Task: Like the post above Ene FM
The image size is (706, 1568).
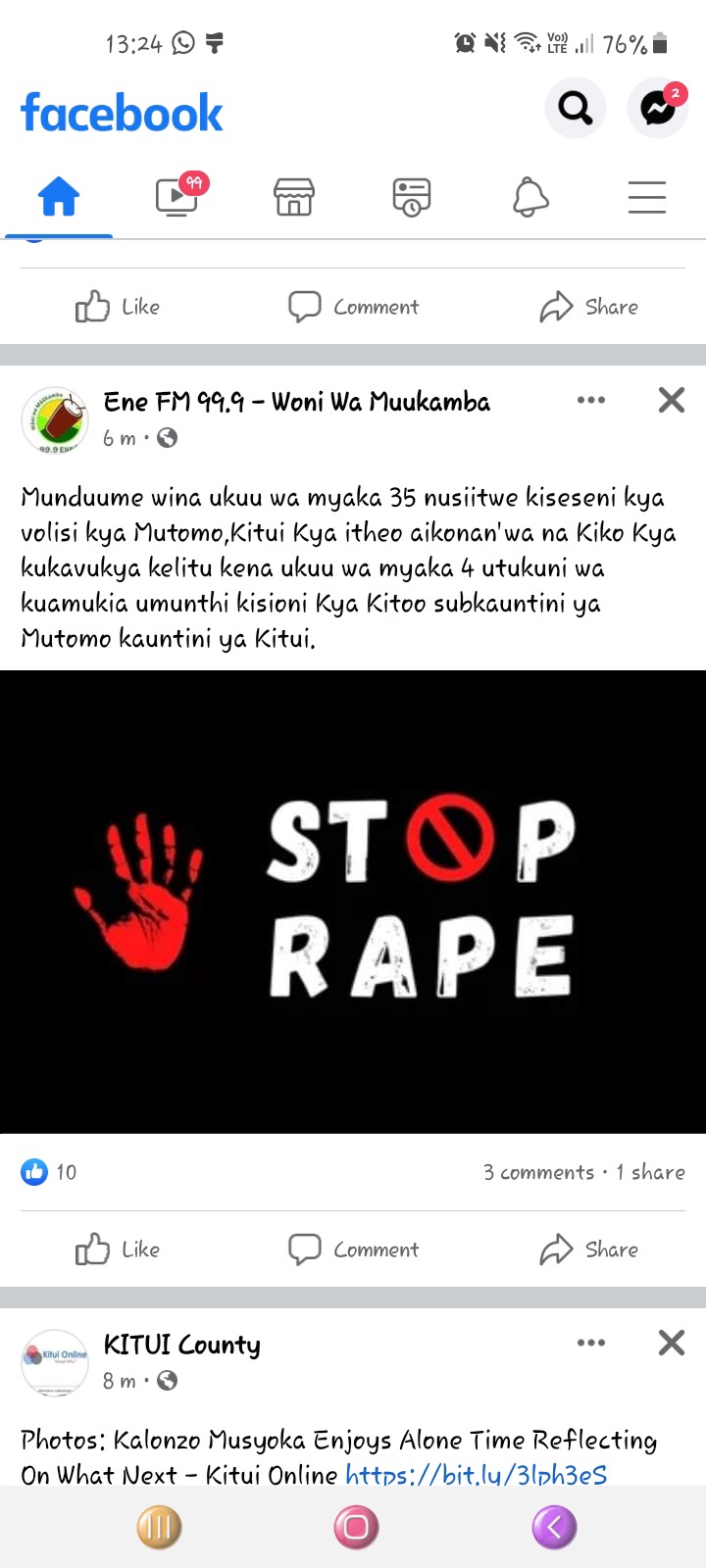Action: (118, 307)
